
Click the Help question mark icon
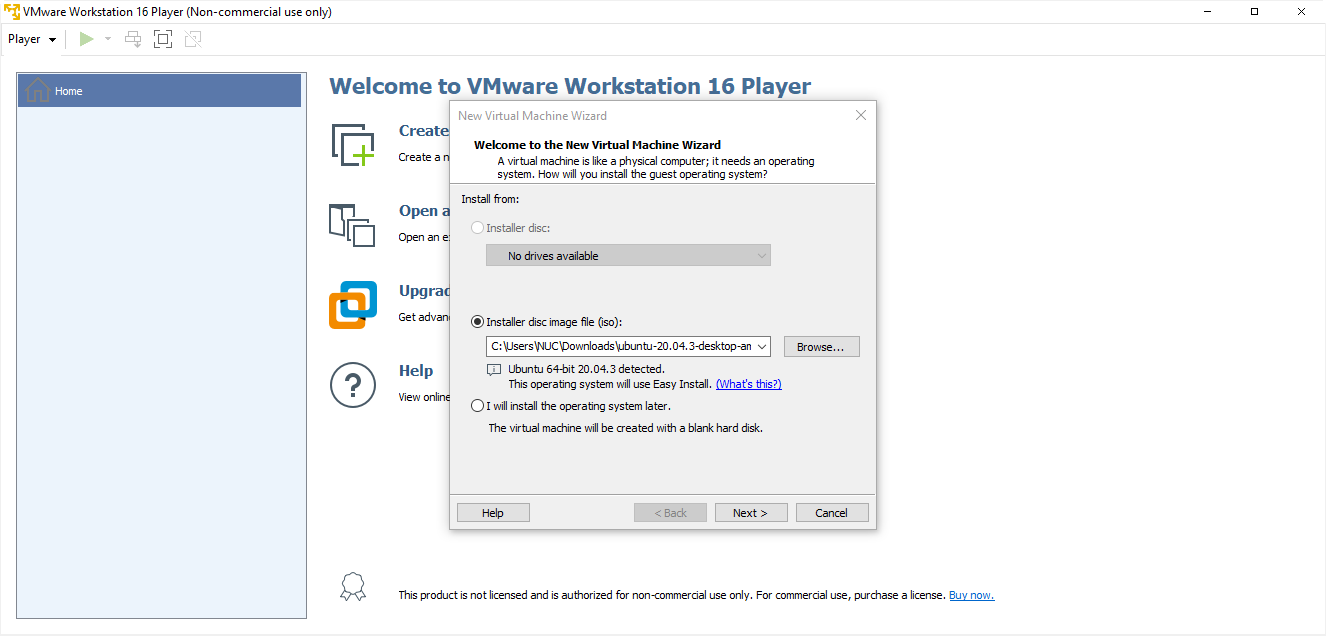[353, 385]
